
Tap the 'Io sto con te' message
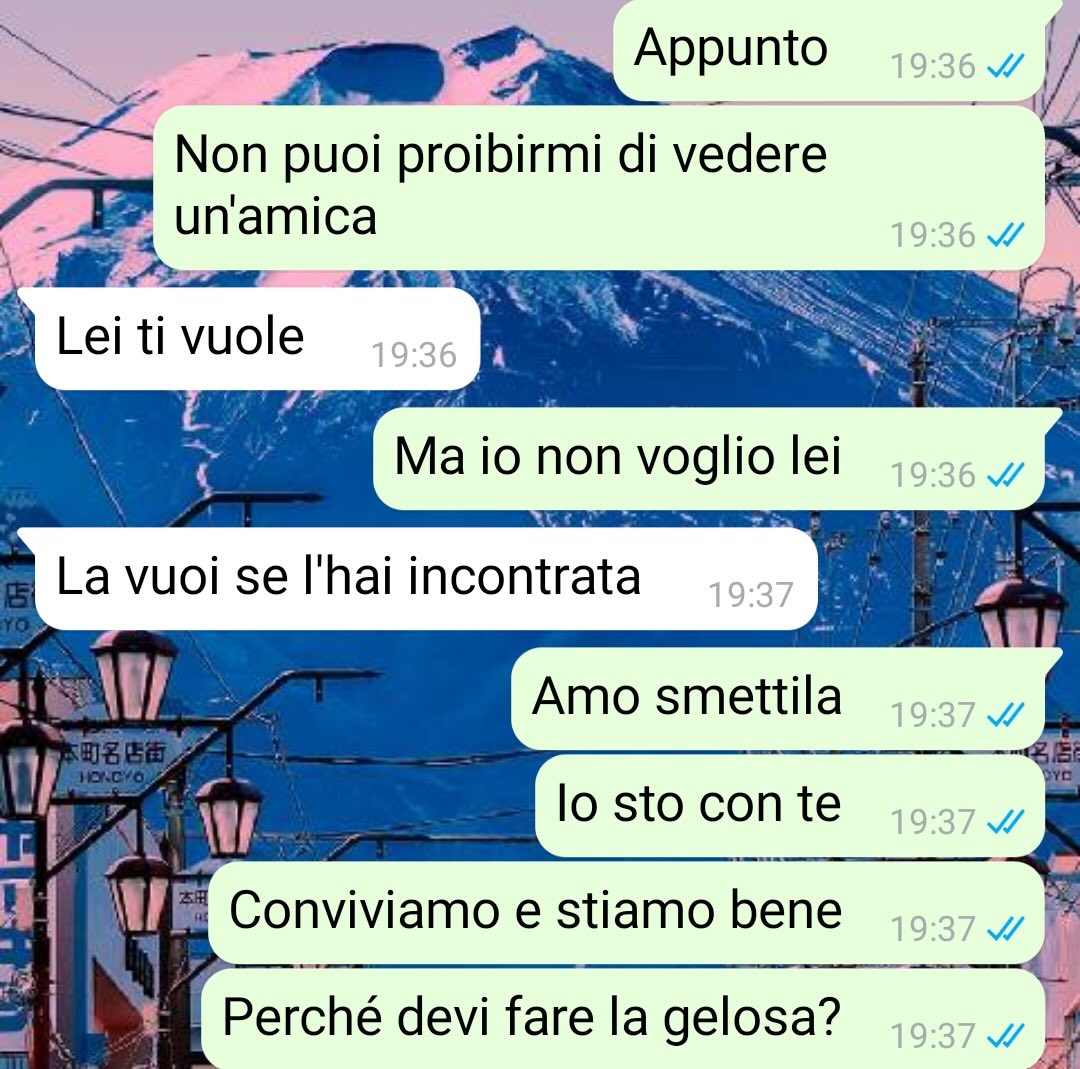pyautogui.click(x=790, y=806)
